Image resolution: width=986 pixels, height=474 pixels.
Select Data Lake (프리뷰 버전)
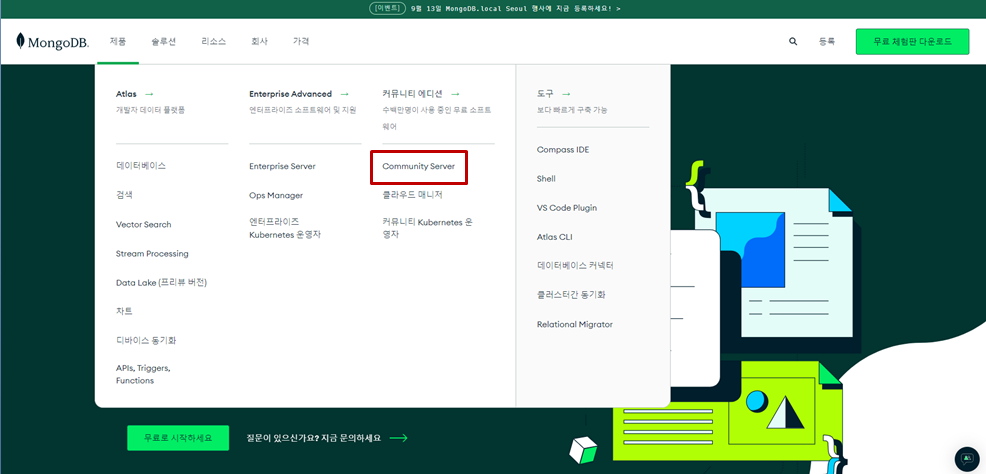(162, 282)
